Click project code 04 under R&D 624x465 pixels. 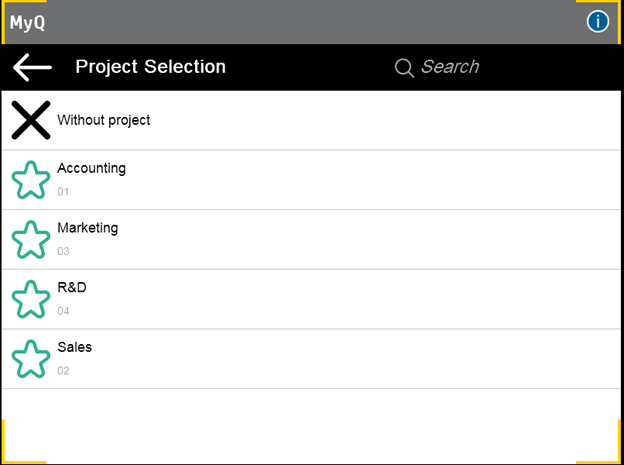pyautogui.click(x=63, y=311)
